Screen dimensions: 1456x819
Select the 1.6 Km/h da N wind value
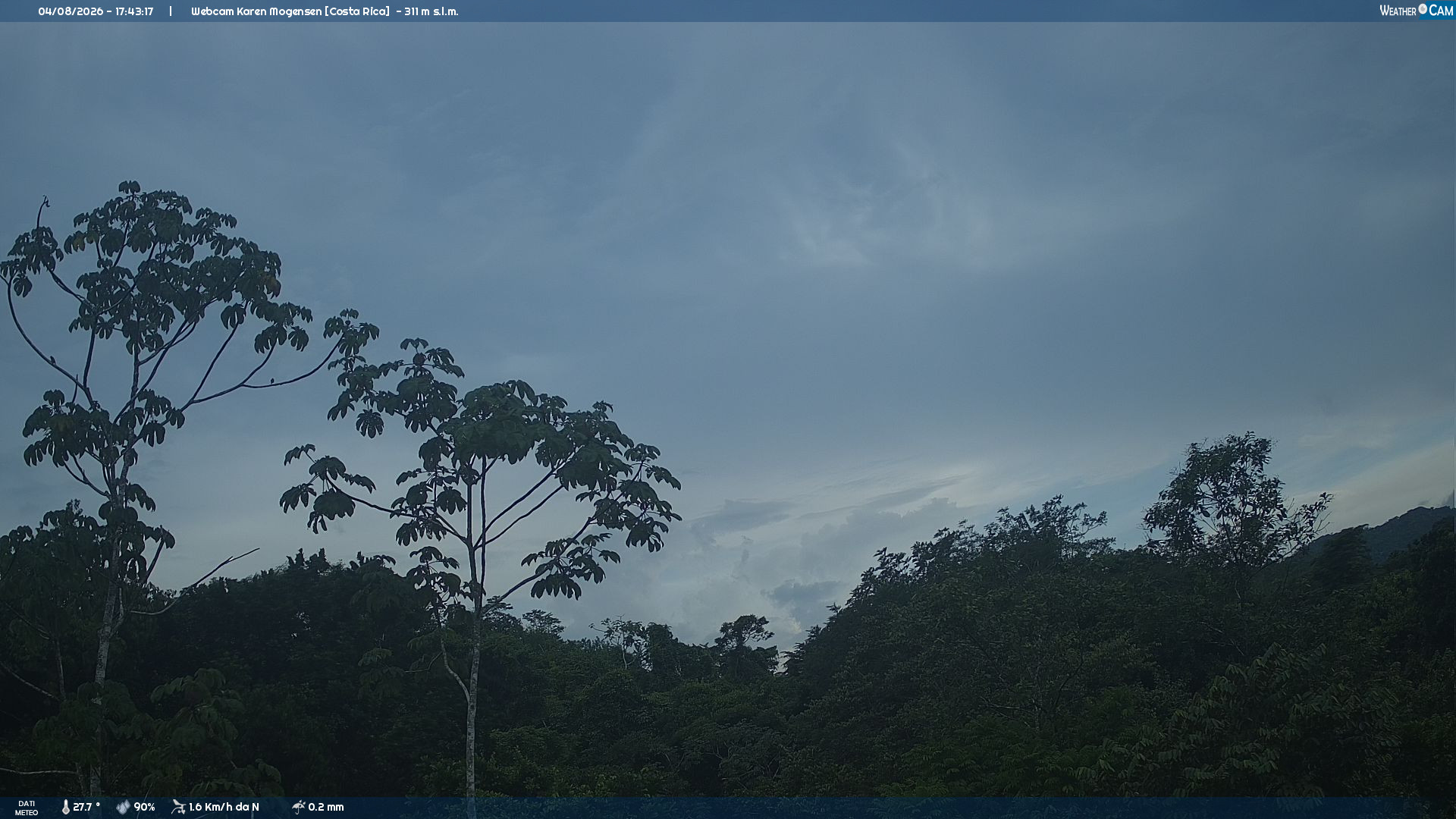224,807
